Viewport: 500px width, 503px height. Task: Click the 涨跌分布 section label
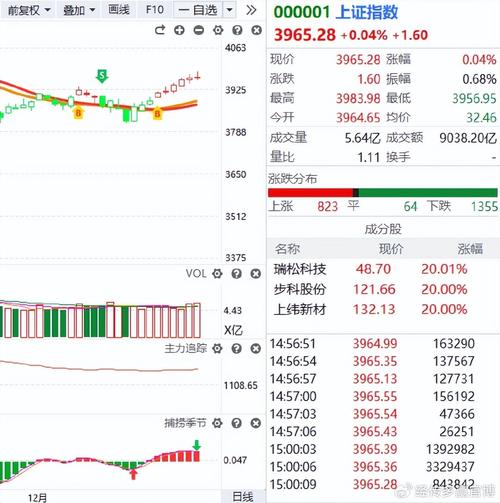[292, 179]
